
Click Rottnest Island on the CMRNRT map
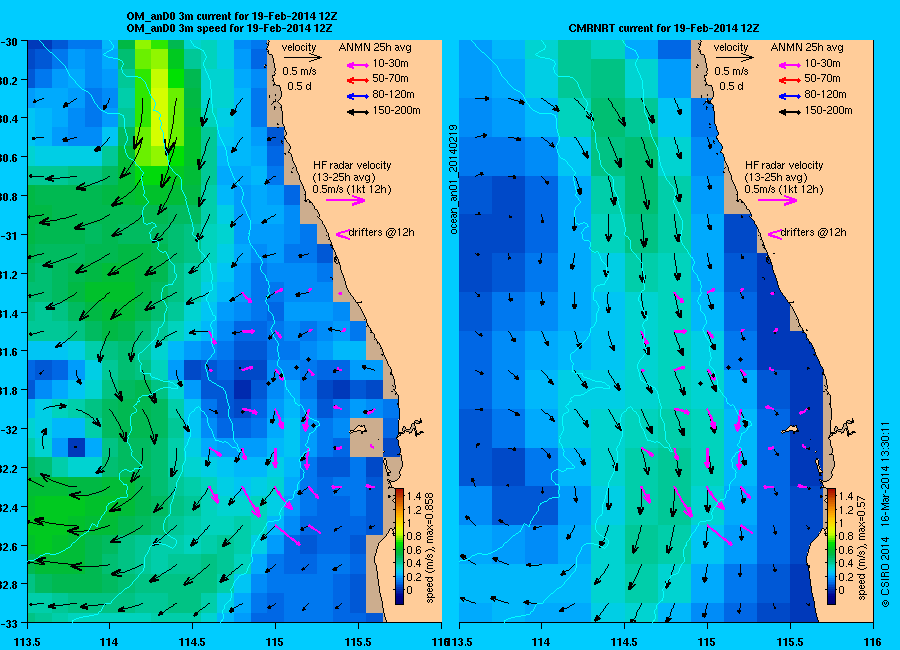point(792,429)
